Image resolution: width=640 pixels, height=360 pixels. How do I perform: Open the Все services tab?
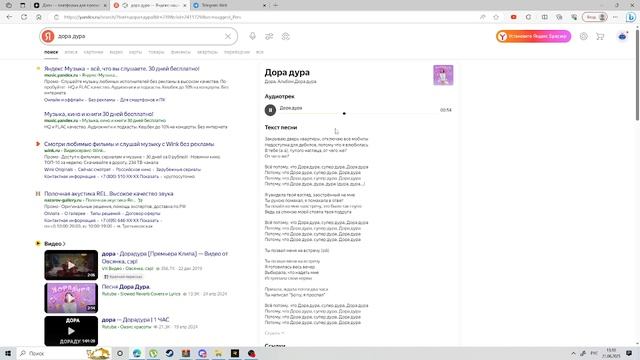[260, 52]
